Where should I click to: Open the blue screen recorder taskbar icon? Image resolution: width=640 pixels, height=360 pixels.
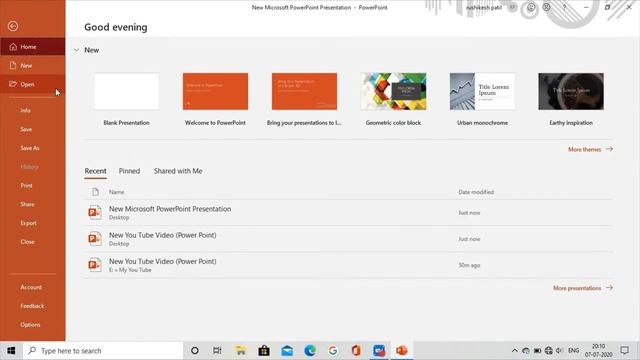[379, 351]
